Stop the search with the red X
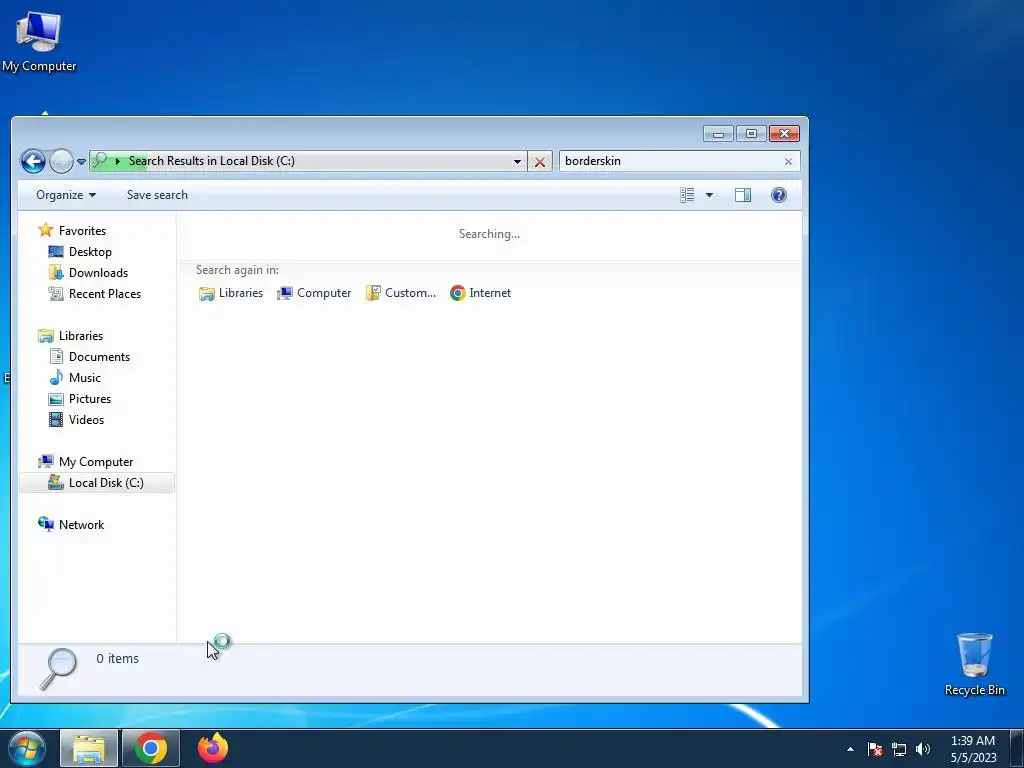The height and width of the screenshot is (768, 1024). click(539, 162)
